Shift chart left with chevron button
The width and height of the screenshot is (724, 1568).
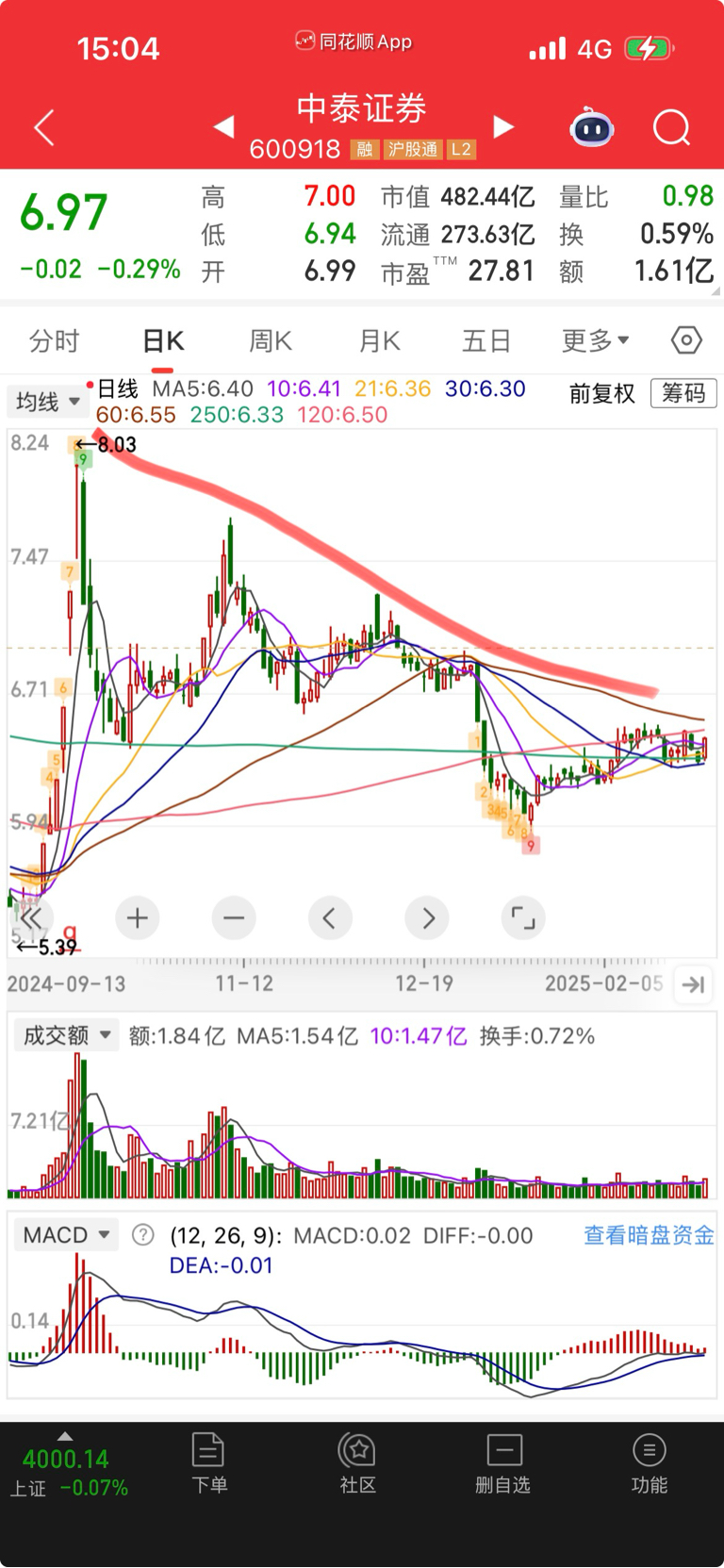point(330,917)
